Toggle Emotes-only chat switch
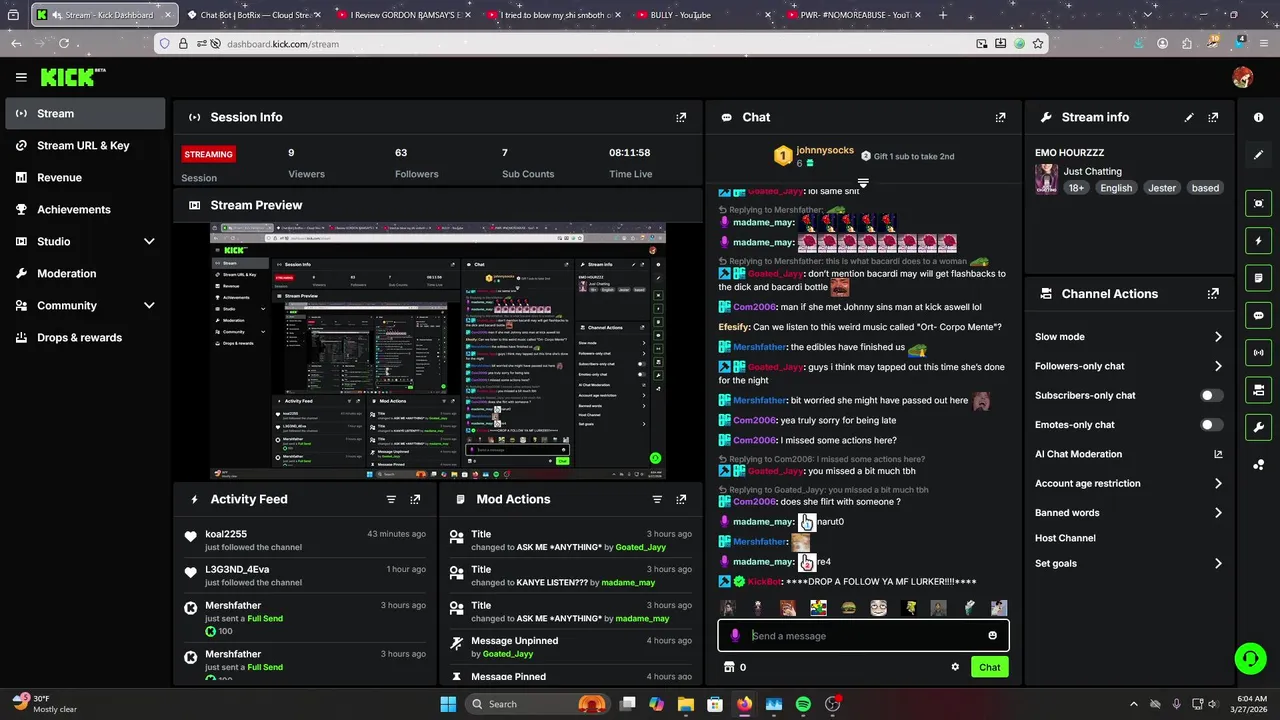The image size is (1280, 720). (1211, 425)
